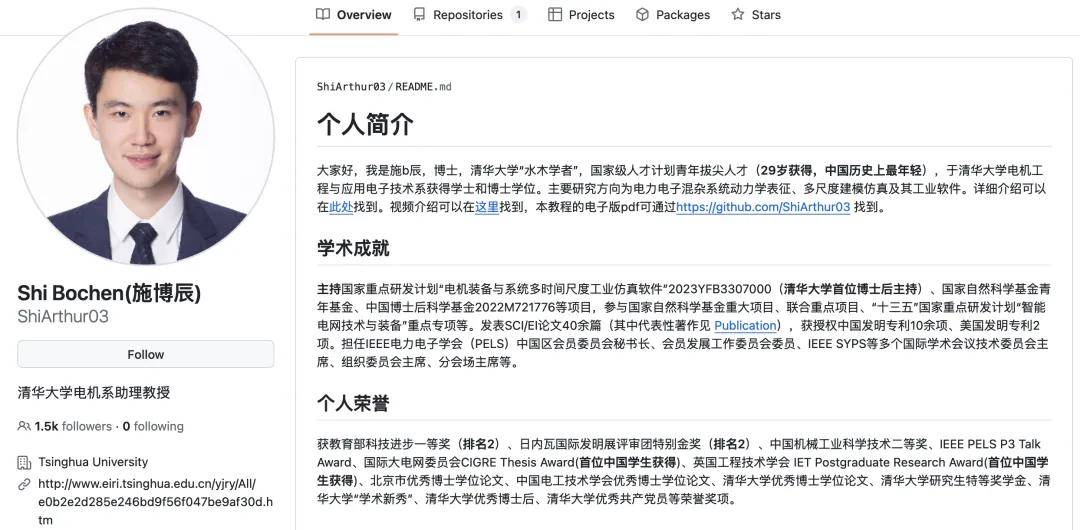Click the Repositories repo icon
Viewport: 1080px width, 530px height.
click(x=419, y=14)
